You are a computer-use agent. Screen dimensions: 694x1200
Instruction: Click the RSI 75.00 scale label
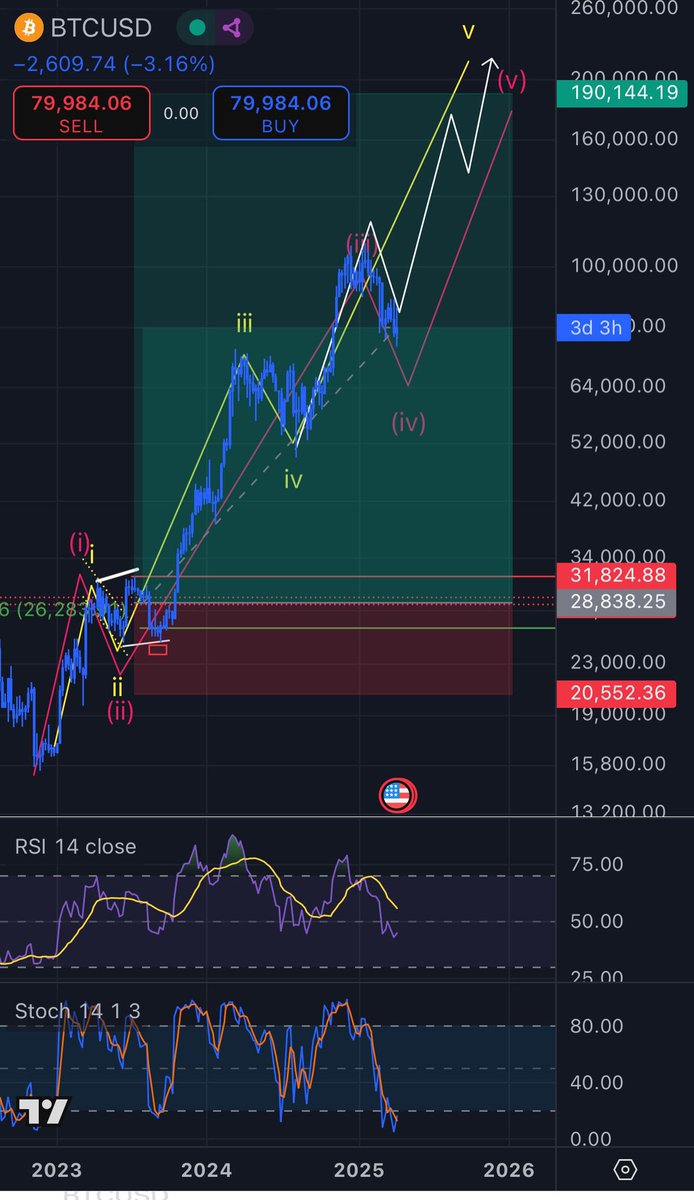pos(596,864)
